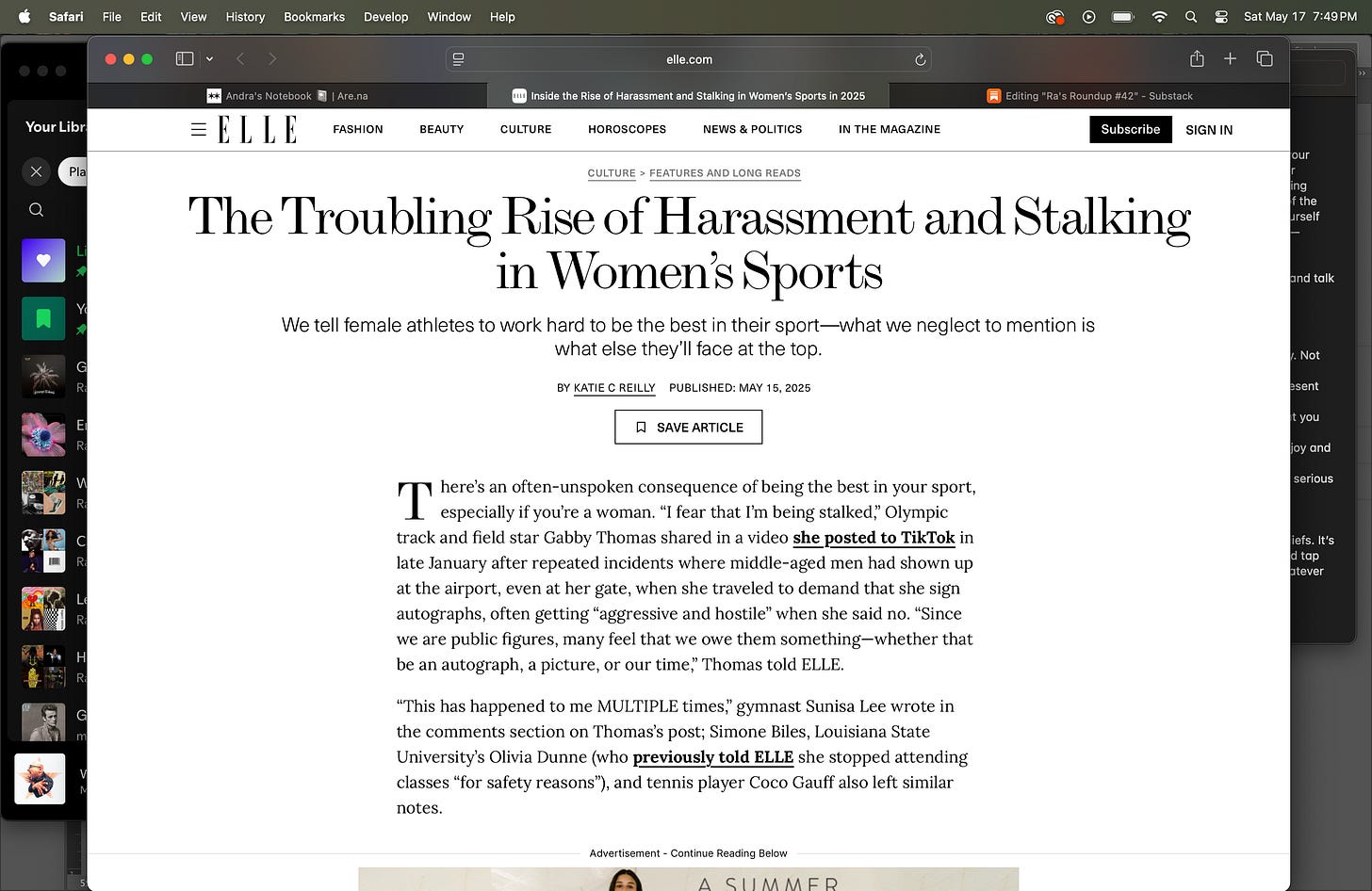This screenshot has width=1372, height=891.
Task: Go back to previous page
Action: (240, 58)
